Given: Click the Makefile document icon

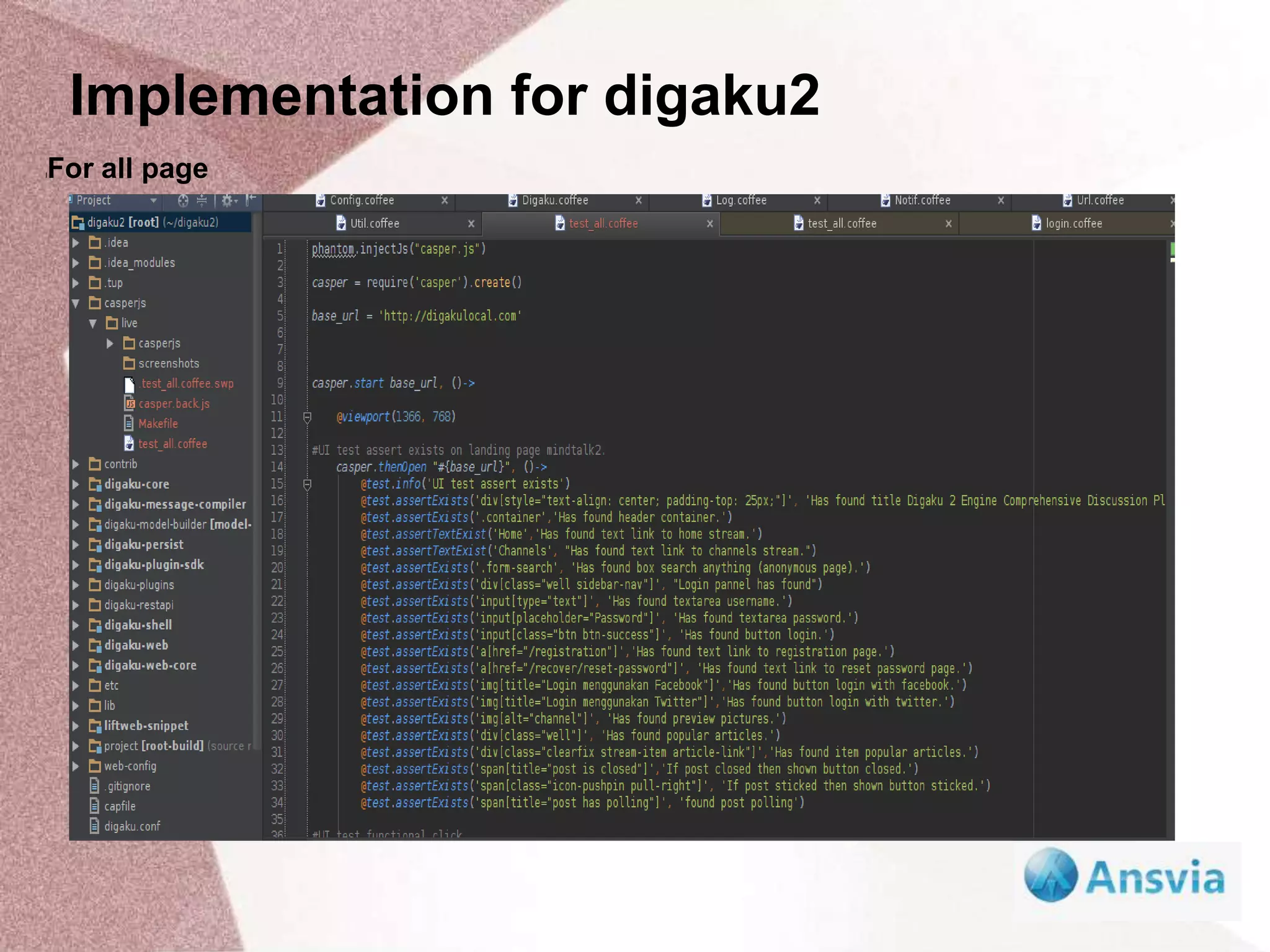Looking at the screenshot, I should (x=129, y=424).
